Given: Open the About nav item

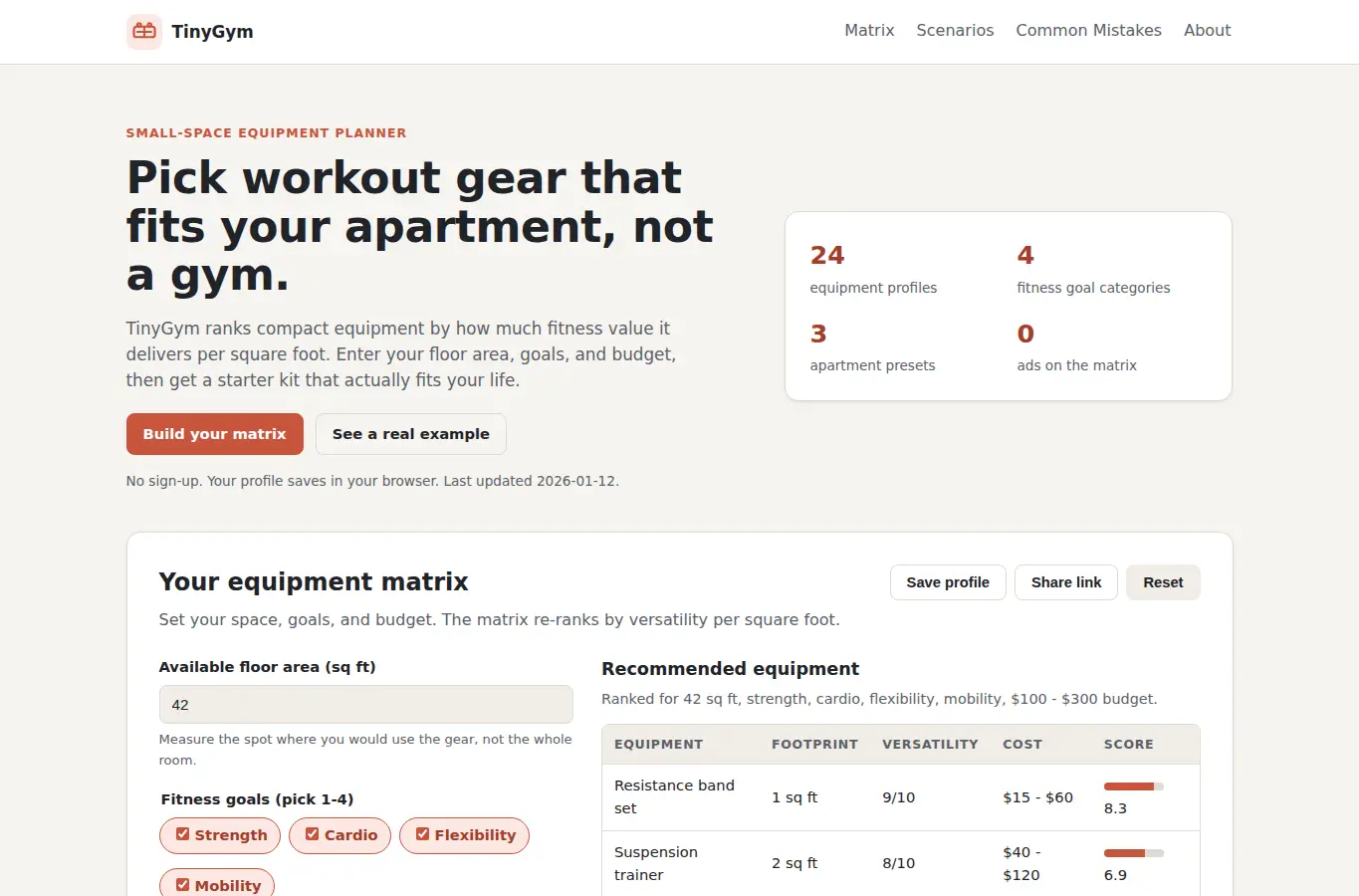Looking at the screenshot, I should coord(1207,31).
